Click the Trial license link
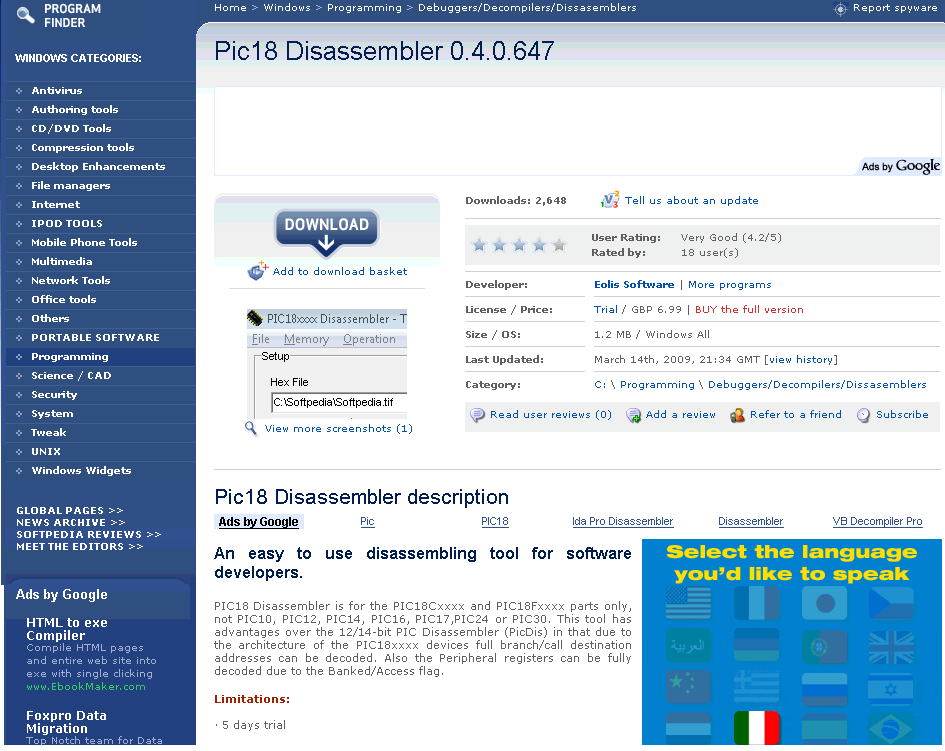The height and width of the screenshot is (751, 945). tap(606, 309)
